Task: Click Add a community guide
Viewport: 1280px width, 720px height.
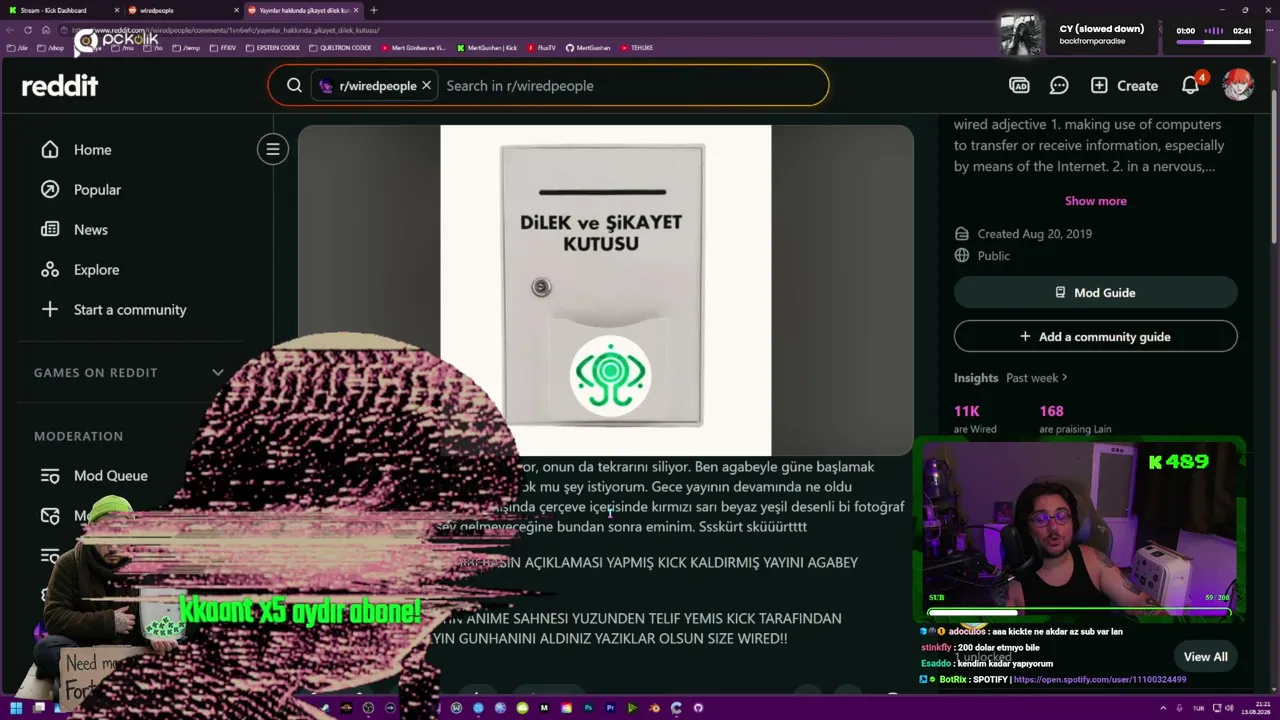Action: [1095, 337]
